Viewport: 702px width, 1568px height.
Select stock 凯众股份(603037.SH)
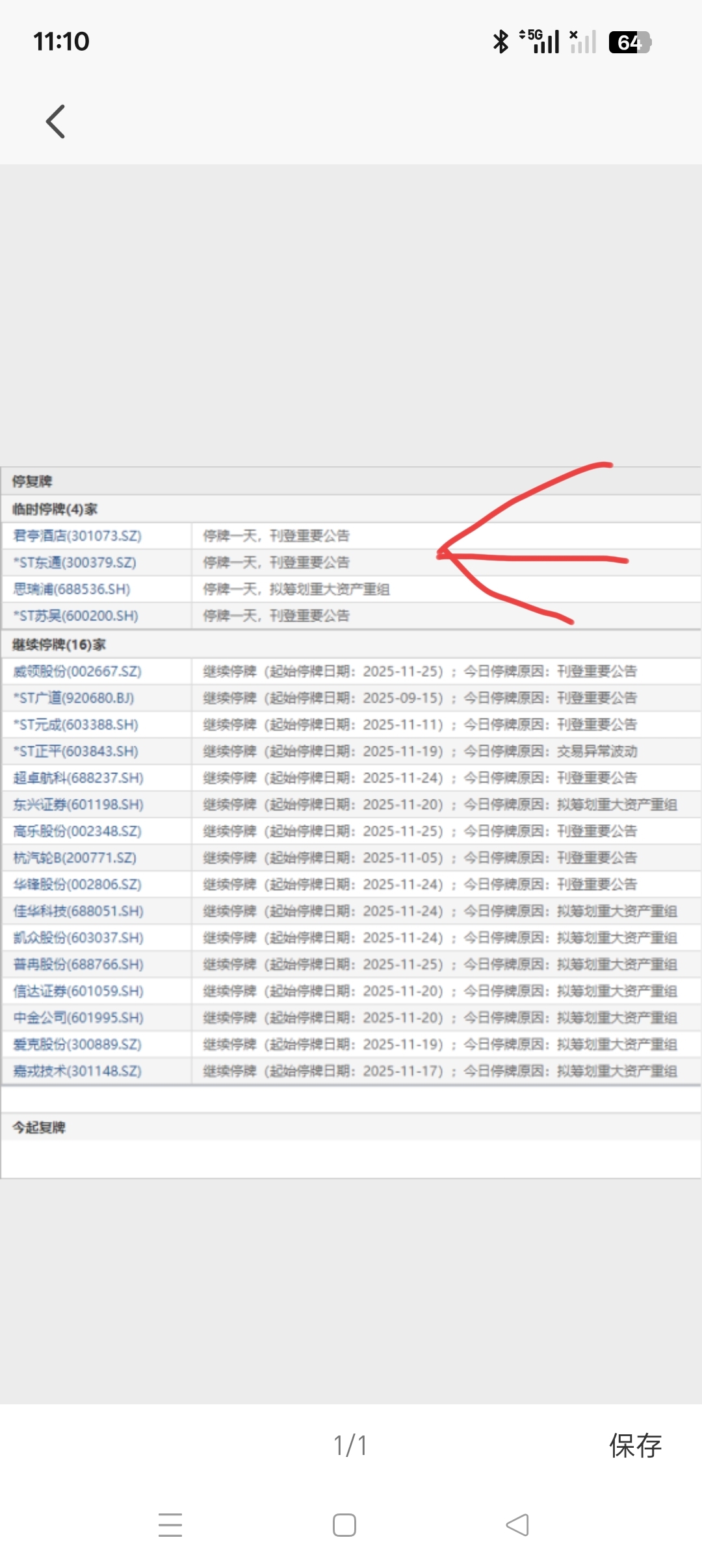pyautogui.click(x=78, y=938)
